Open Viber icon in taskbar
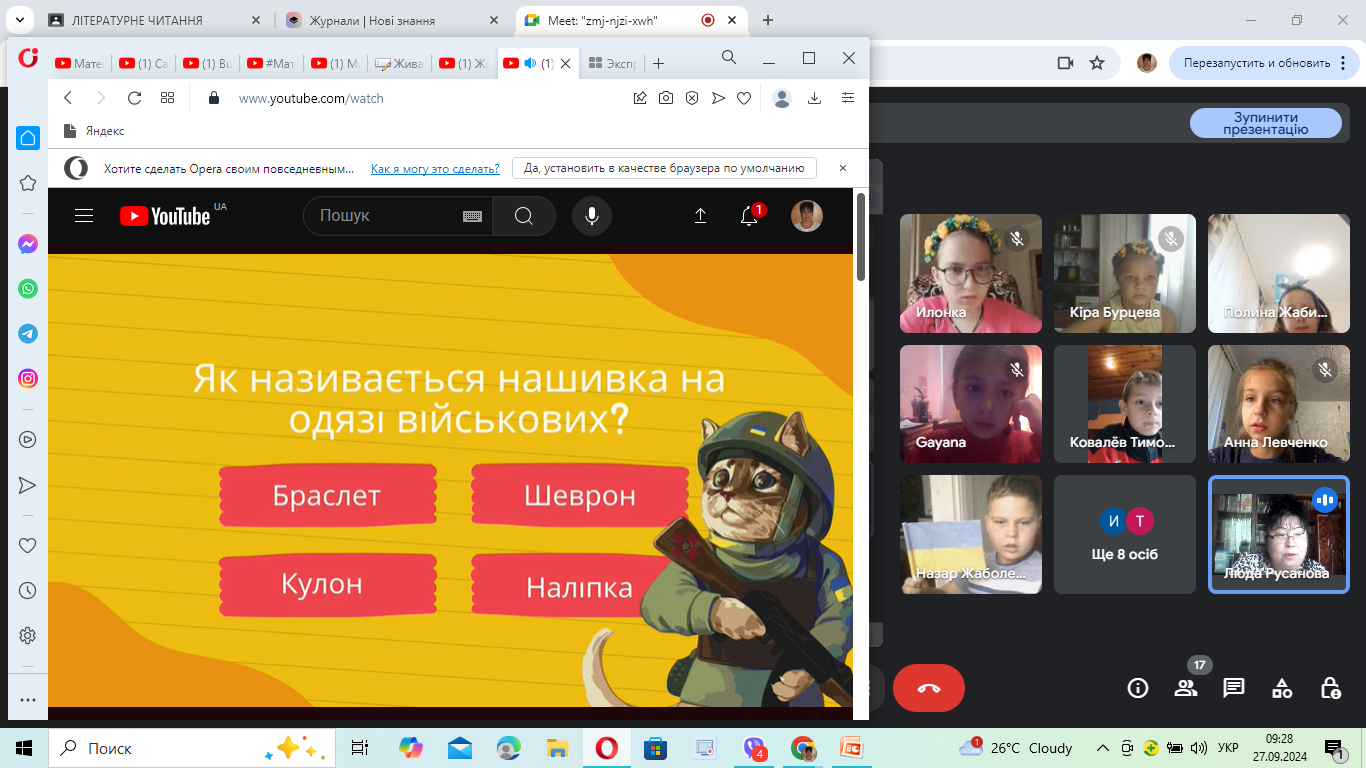This screenshot has height=768, width=1366. pos(754,748)
